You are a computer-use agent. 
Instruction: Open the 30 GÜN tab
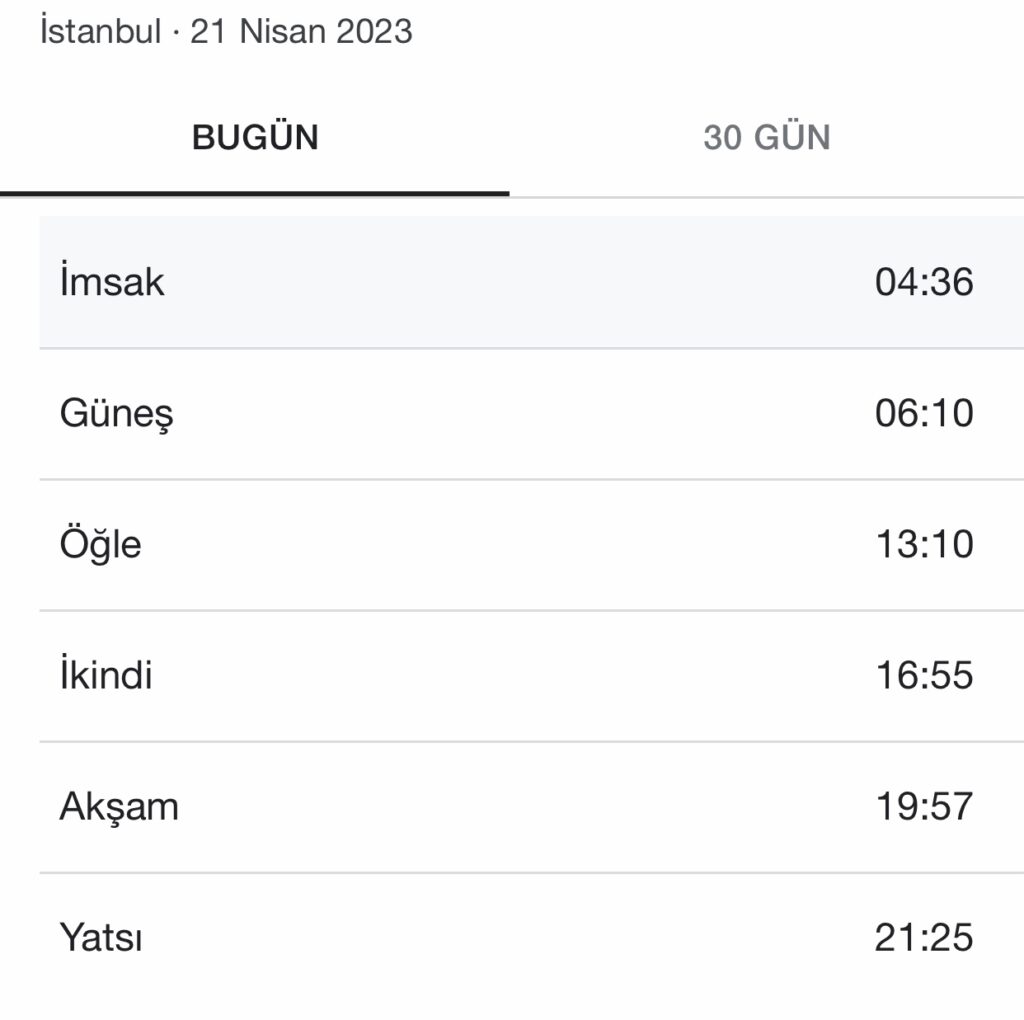[766, 137]
